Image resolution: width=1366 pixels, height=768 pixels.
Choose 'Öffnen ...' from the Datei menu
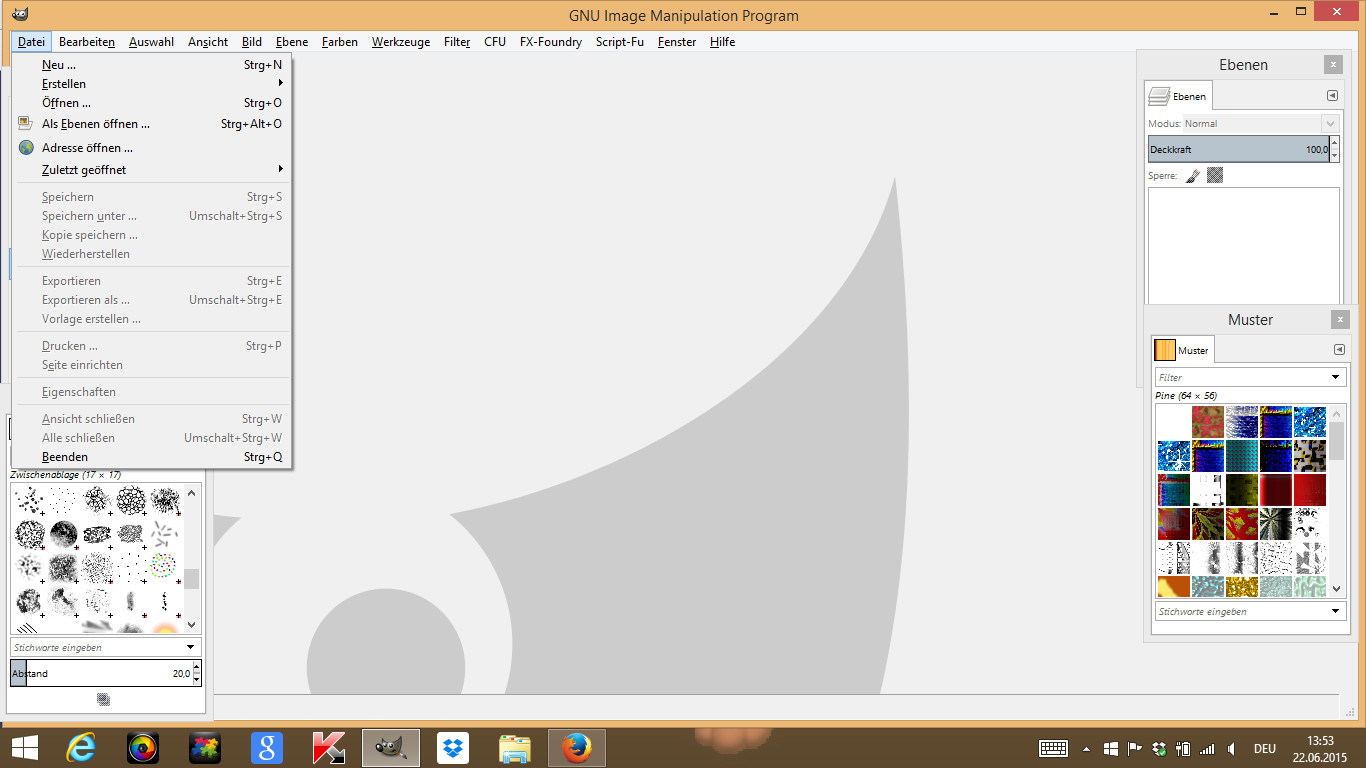152,103
